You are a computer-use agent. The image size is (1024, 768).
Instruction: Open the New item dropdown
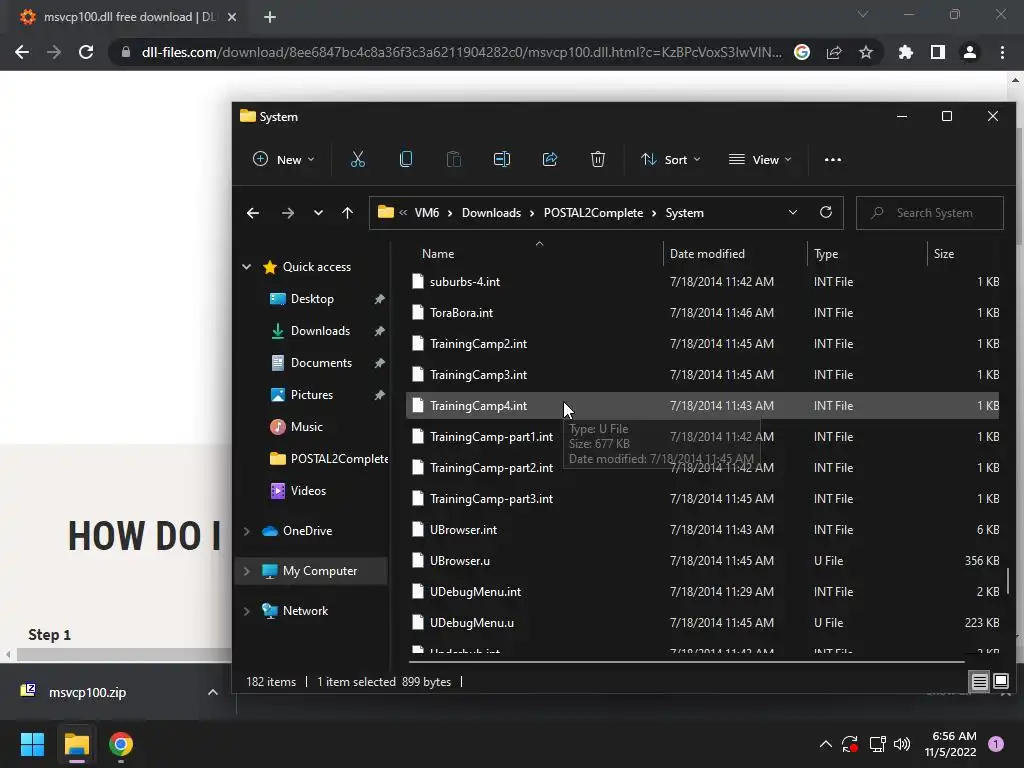pos(284,159)
